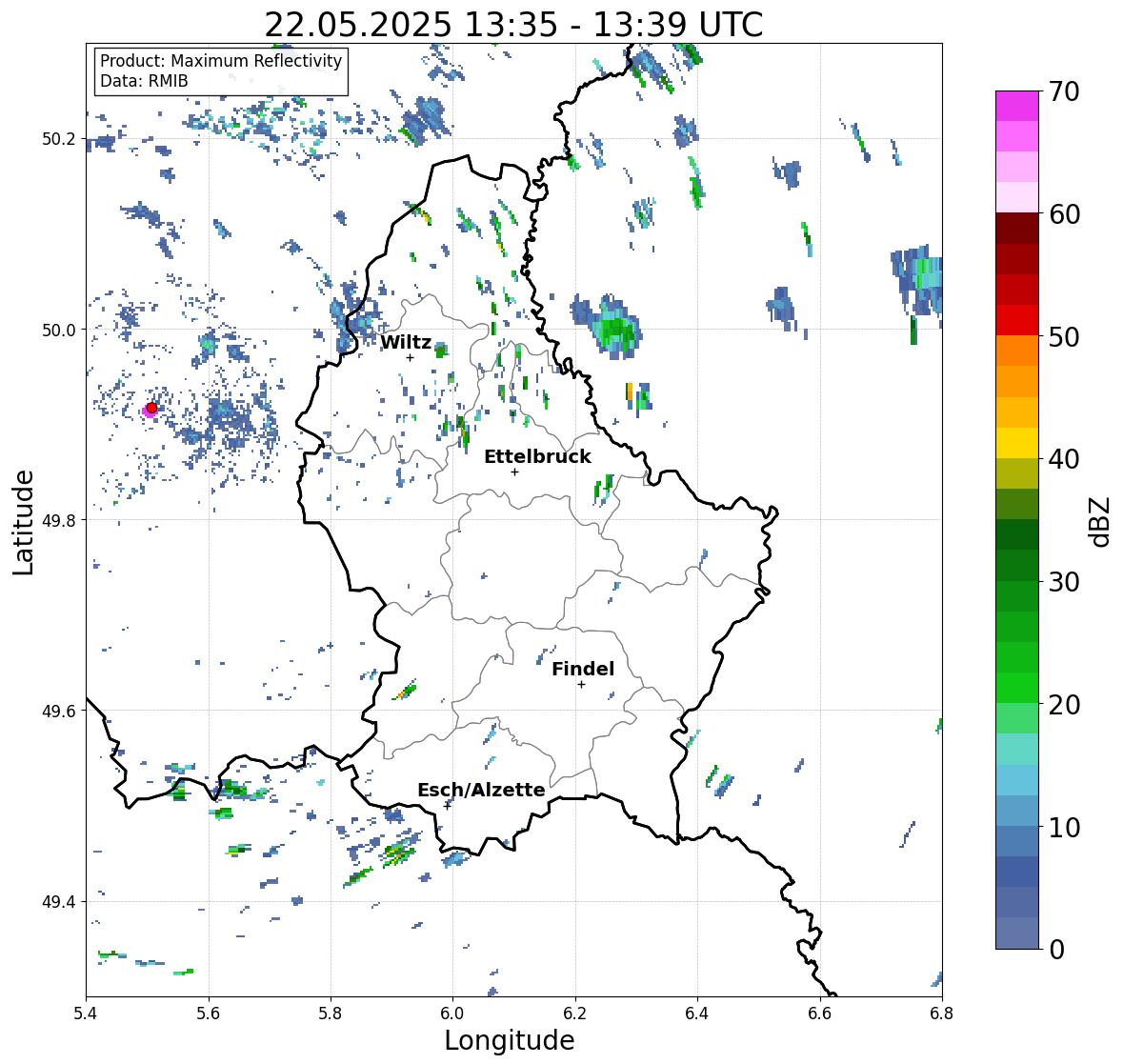Viewport: 1123px width, 1064px height.
Task: Click the Longitude axis label
Action: [x=510, y=1040]
